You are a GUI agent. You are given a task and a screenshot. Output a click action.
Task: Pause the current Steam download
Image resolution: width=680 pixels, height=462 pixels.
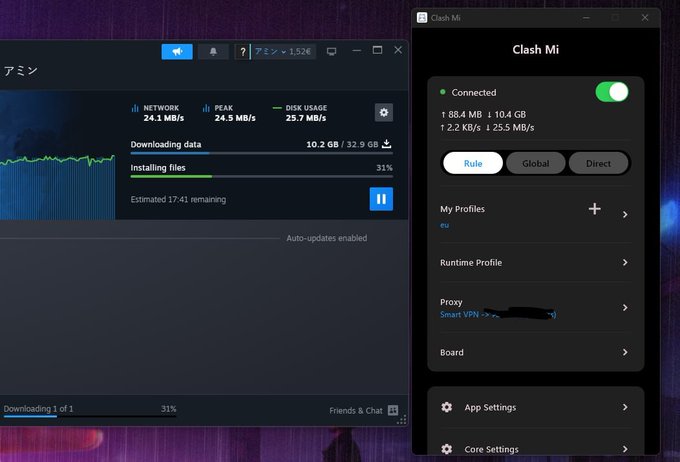pos(381,199)
